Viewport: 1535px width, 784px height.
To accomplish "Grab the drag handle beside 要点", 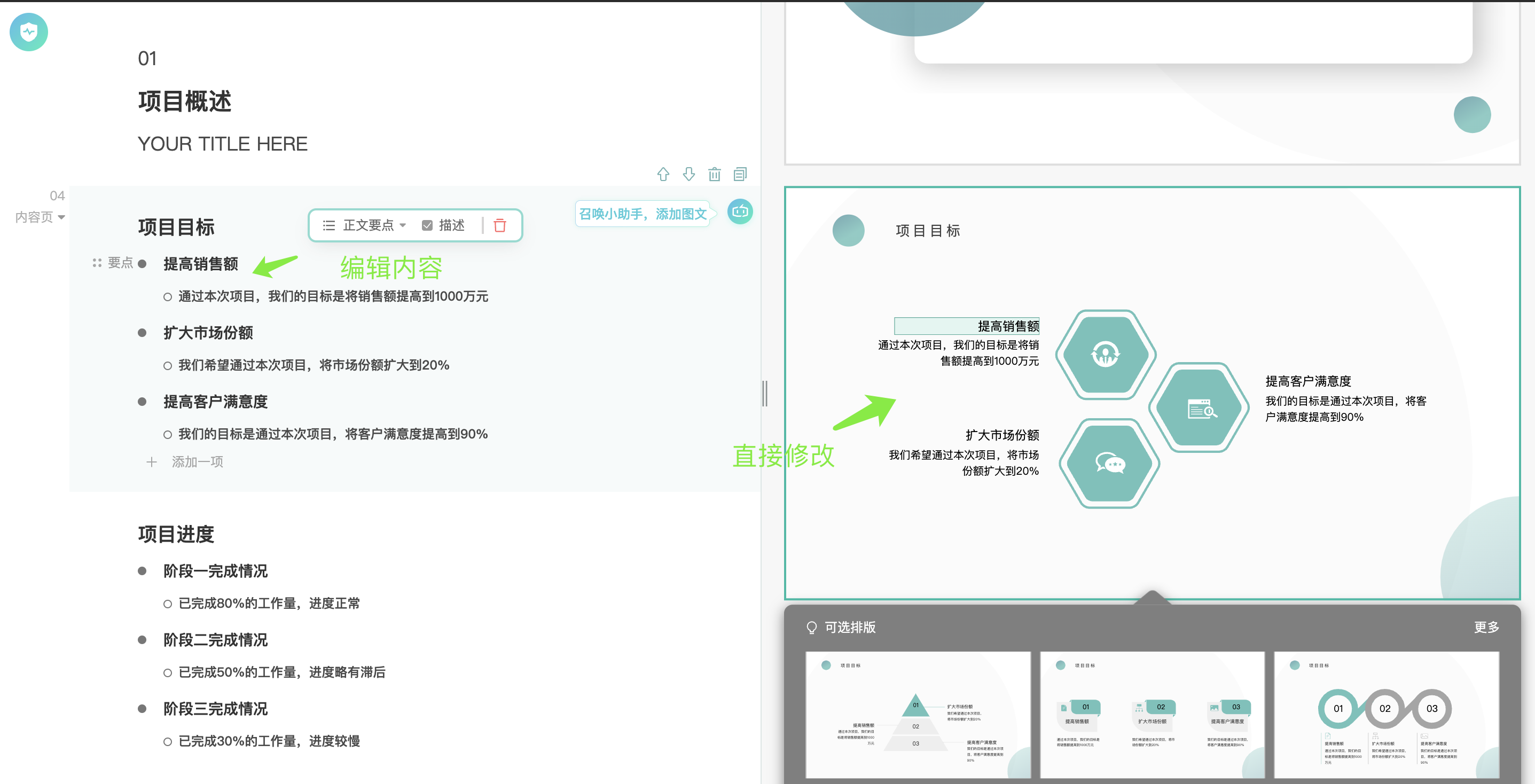I will [97, 263].
